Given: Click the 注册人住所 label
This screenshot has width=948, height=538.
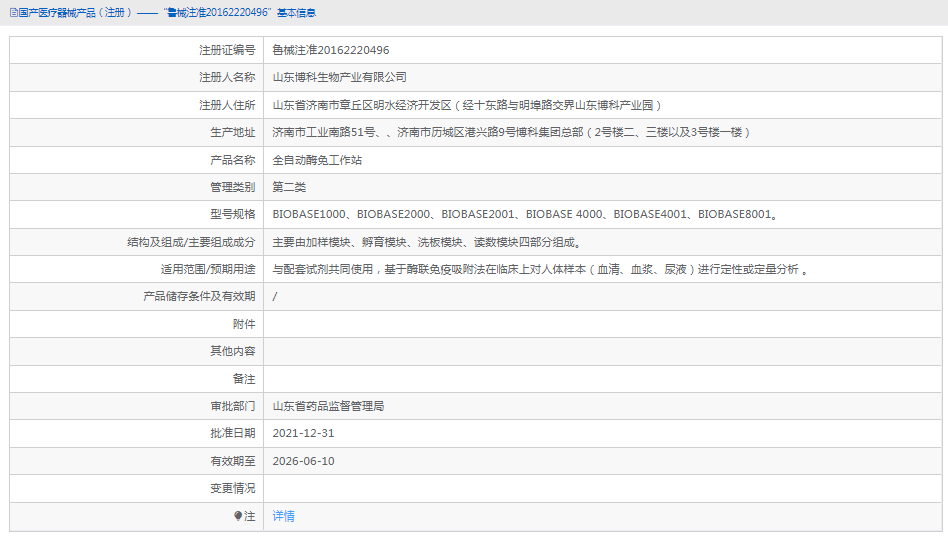Looking at the screenshot, I should click(x=227, y=105).
